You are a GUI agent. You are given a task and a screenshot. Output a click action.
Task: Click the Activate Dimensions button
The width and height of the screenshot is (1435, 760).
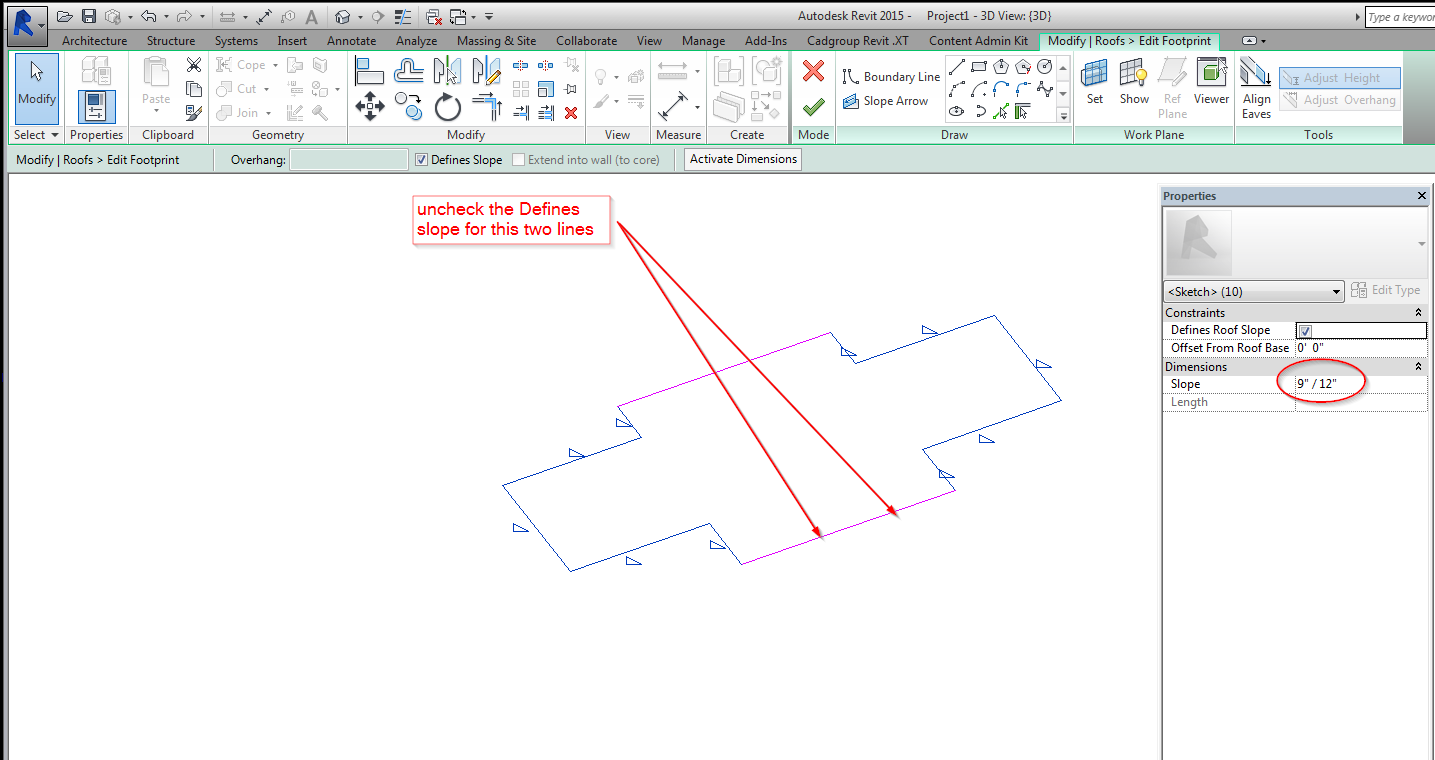pos(743,159)
